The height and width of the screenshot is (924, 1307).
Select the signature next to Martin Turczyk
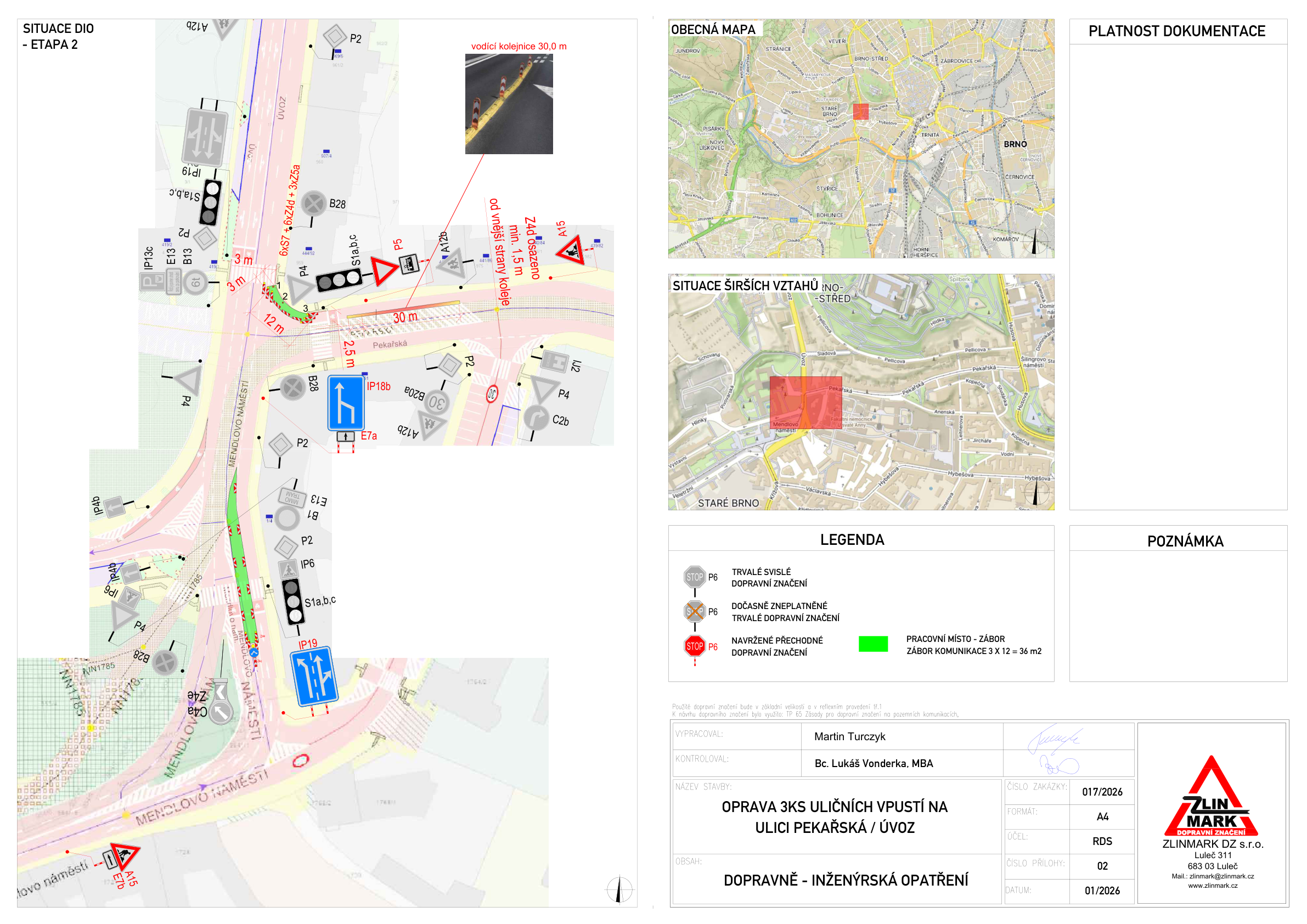(1054, 739)
